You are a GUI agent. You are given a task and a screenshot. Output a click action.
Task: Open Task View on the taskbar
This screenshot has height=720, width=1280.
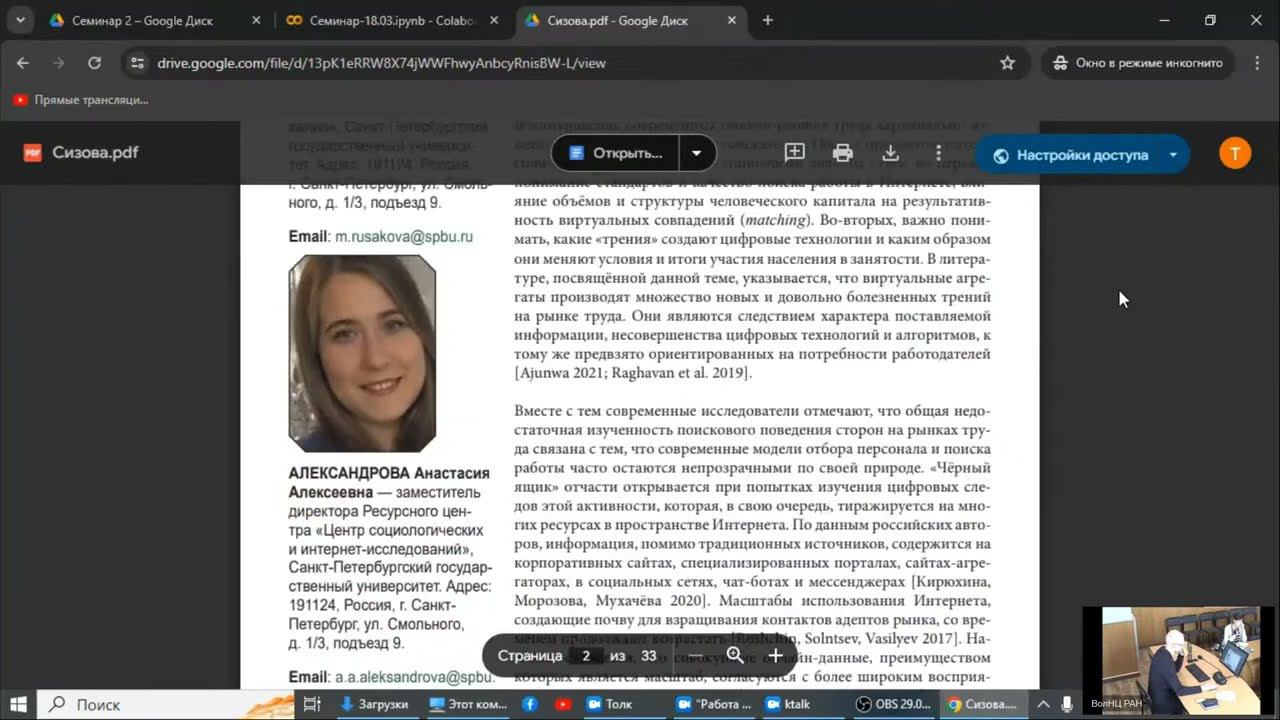(312, 704)
